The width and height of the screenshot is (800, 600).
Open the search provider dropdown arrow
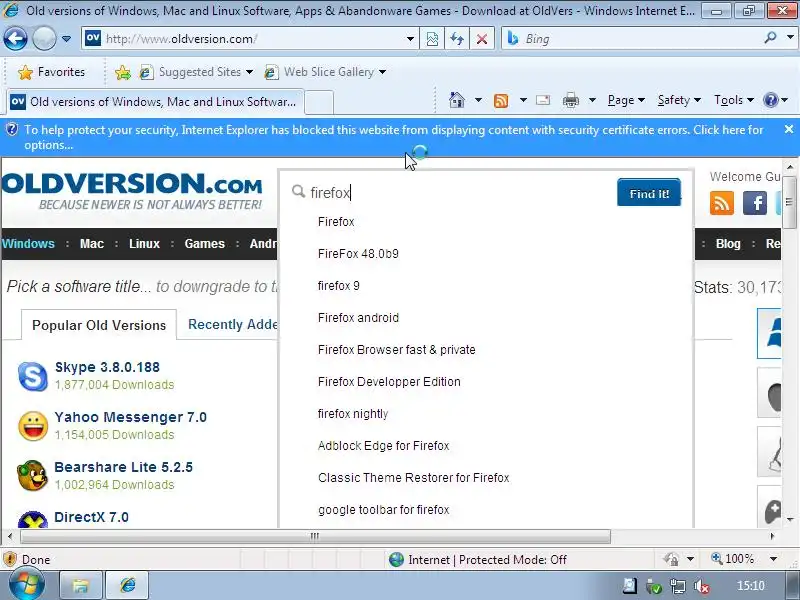[790, 38]
